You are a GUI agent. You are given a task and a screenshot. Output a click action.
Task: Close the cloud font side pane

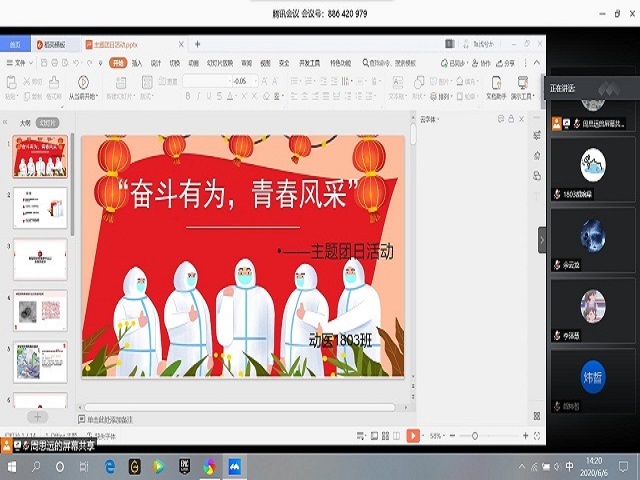click(521, 119)
